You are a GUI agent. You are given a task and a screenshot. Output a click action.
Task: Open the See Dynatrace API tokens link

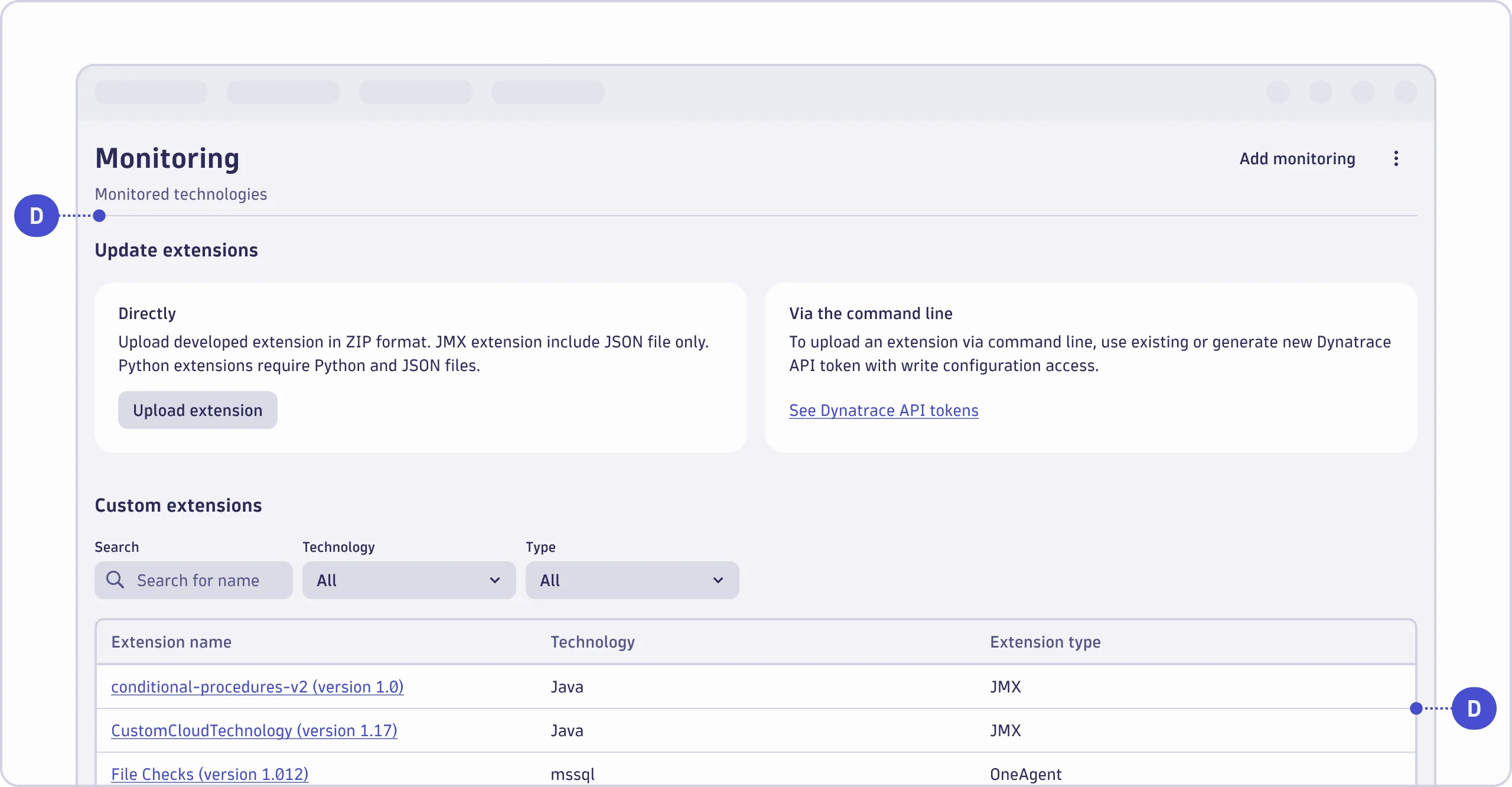click(884, 410)
